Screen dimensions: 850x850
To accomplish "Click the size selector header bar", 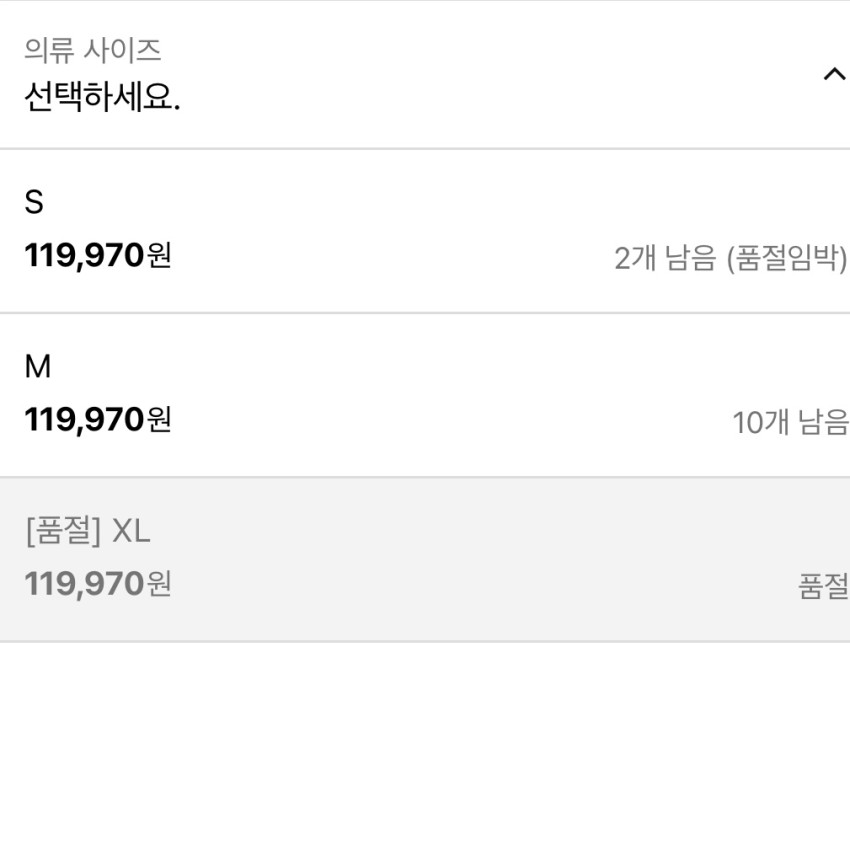I will (x=424, y=75).
